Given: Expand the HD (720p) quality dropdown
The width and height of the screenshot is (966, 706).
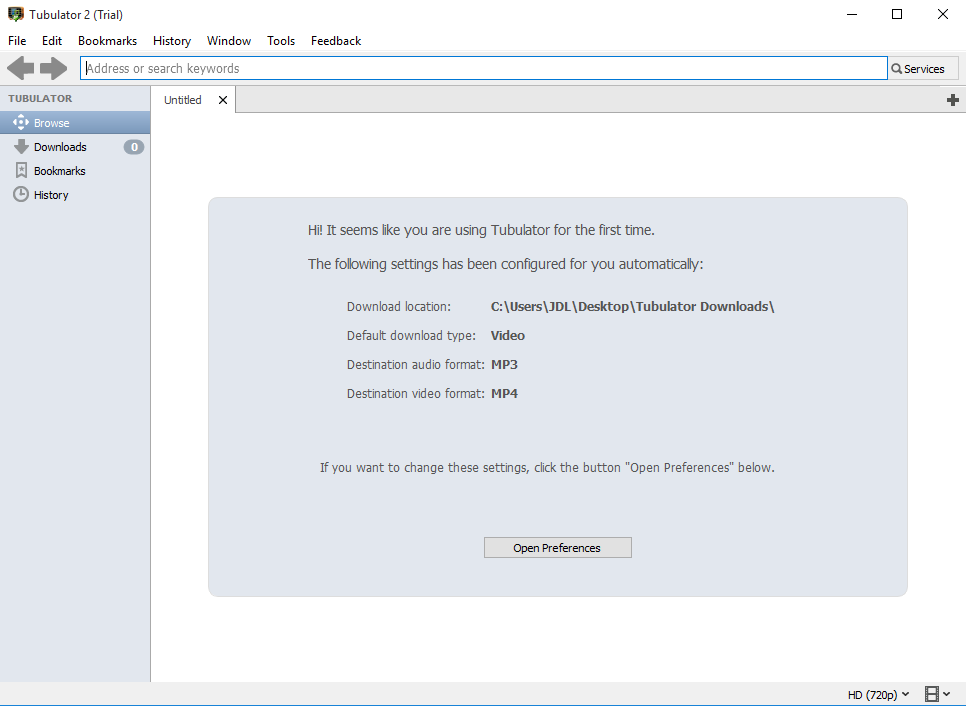Looking at the screenshot, I should pos(878,694).
